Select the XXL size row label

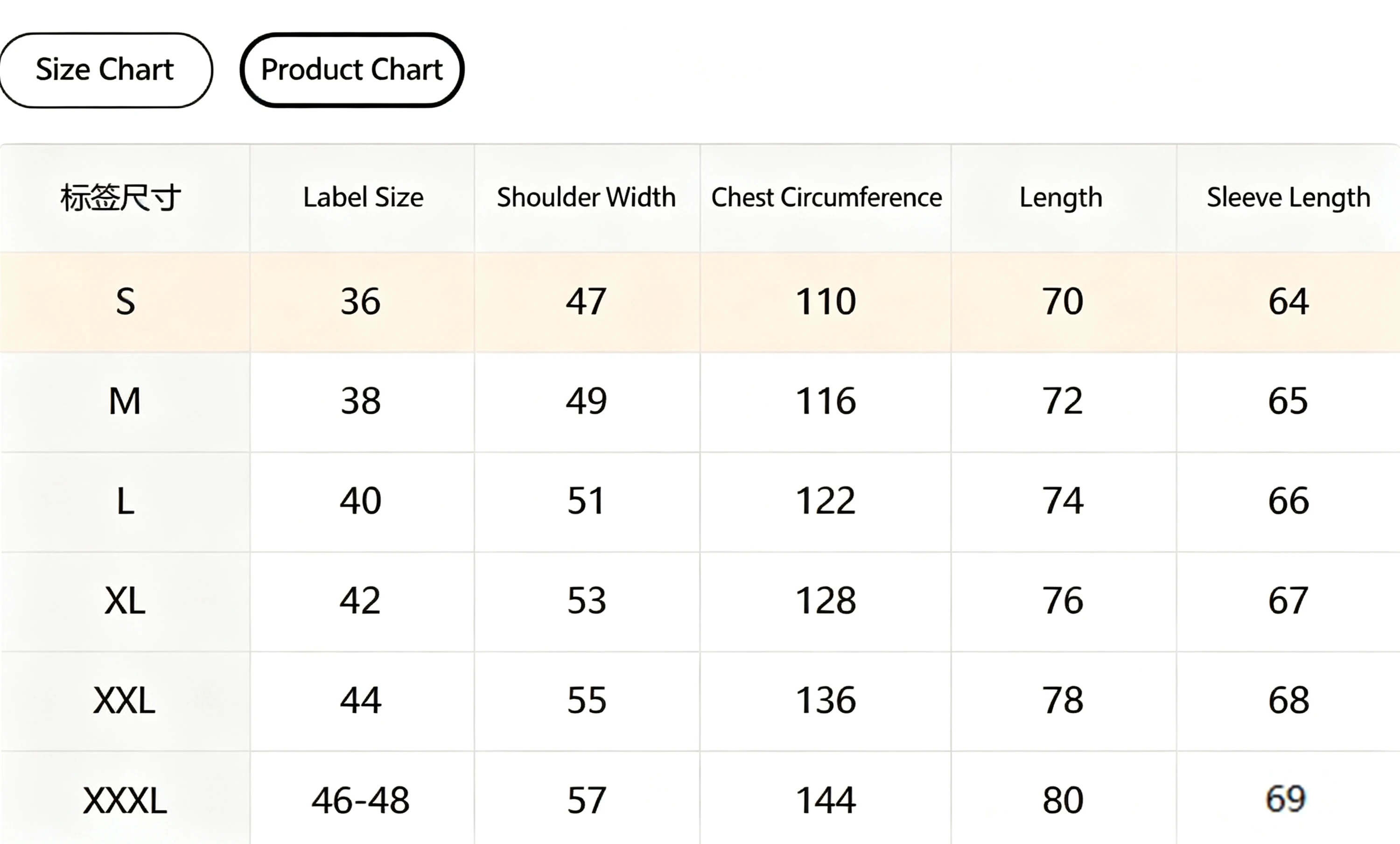tap(125, 701)
